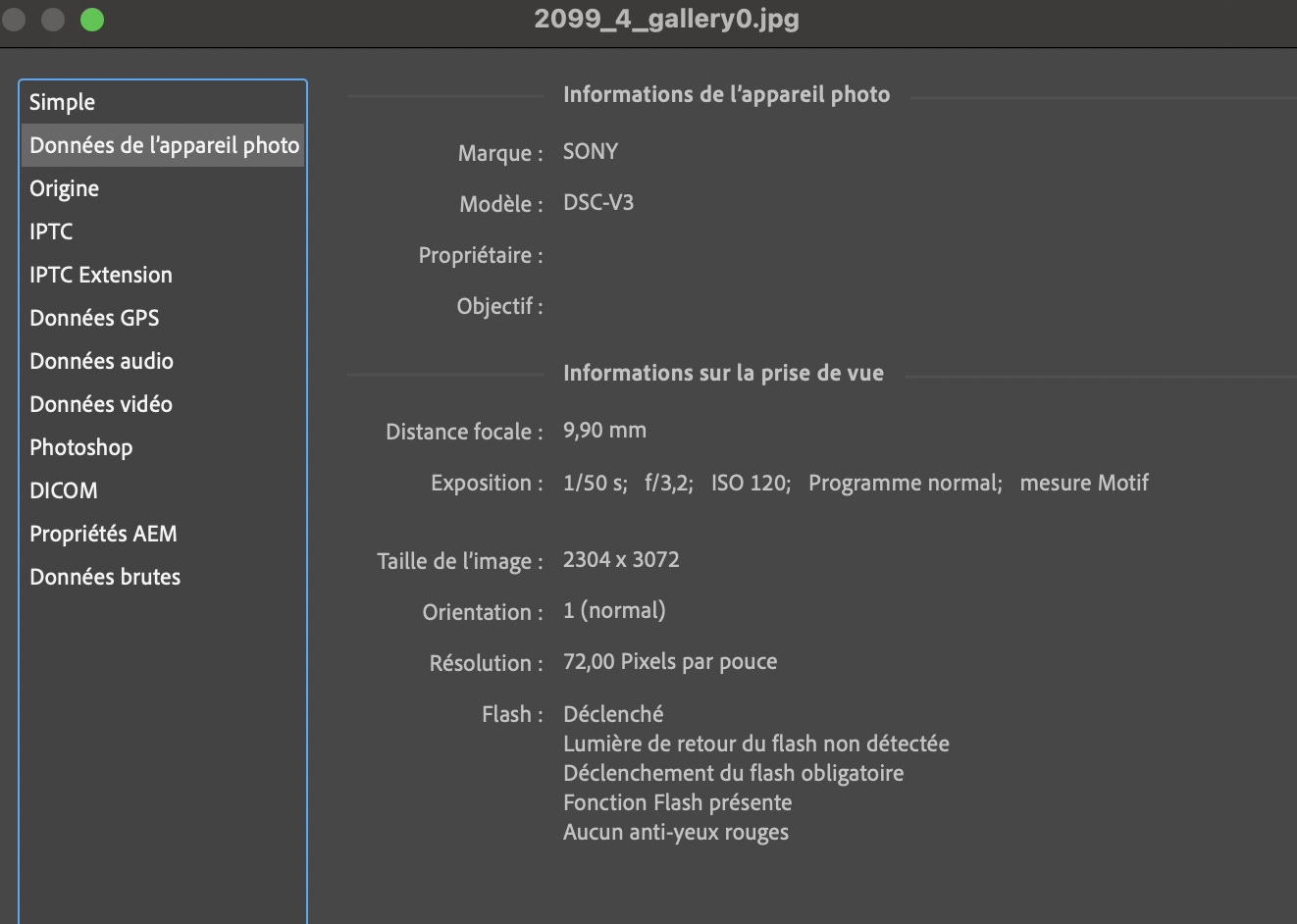The image size is (1297, 924).
Task: Click the SONY value next to Marque
Action: 590,152
